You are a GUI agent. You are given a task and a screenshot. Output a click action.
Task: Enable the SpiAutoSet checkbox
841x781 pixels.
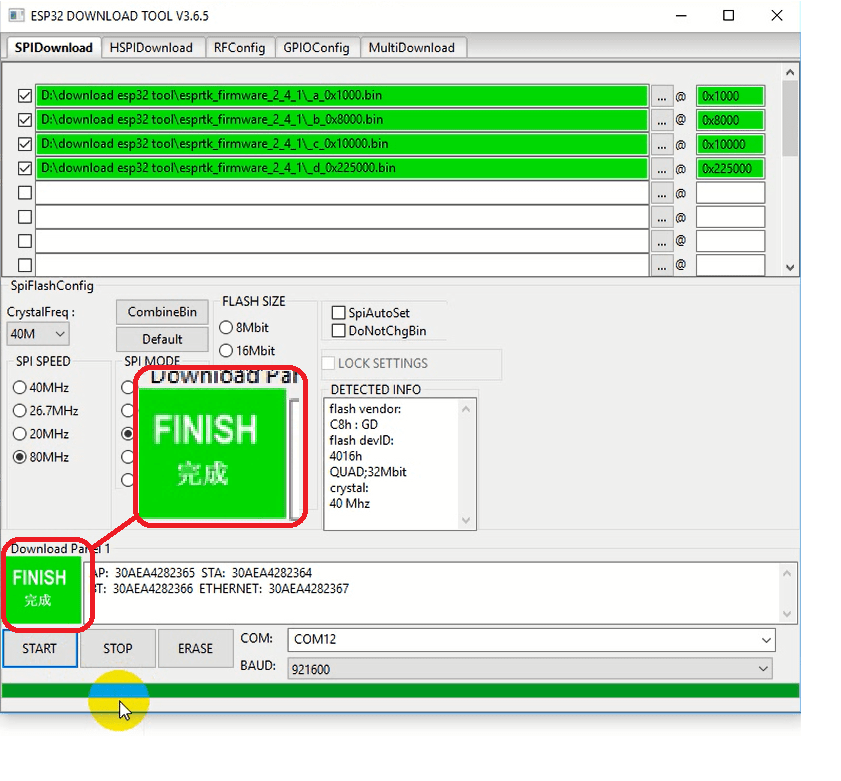click(339, 312)
